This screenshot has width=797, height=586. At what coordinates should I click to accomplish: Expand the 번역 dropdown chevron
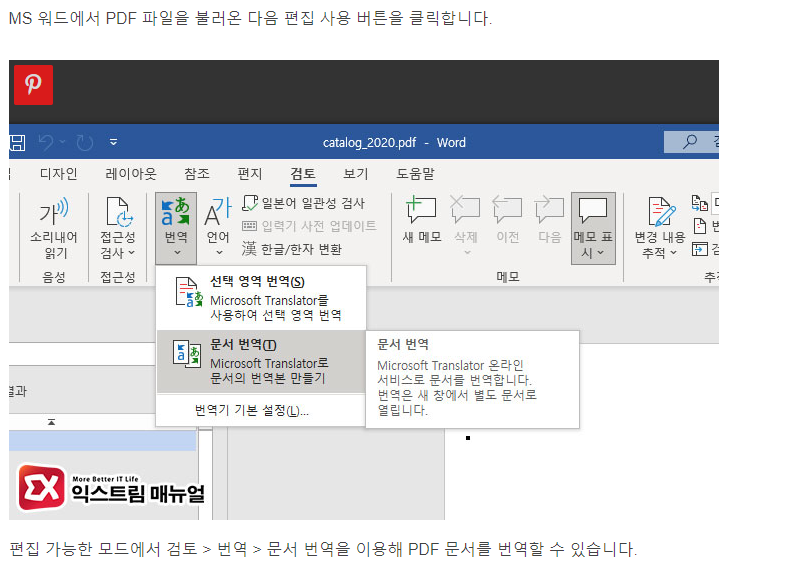pos(177,253)
